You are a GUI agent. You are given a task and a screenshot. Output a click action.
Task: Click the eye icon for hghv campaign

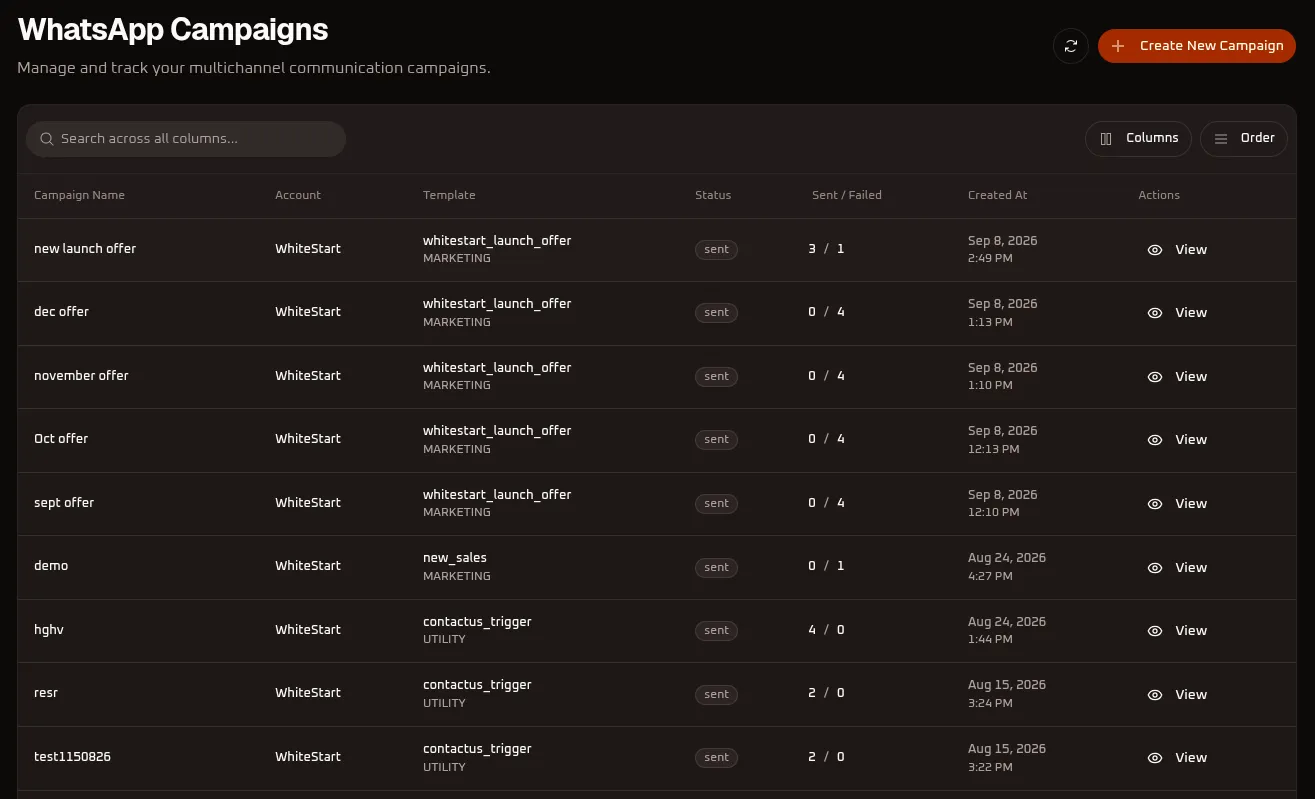coord(1155,631)
